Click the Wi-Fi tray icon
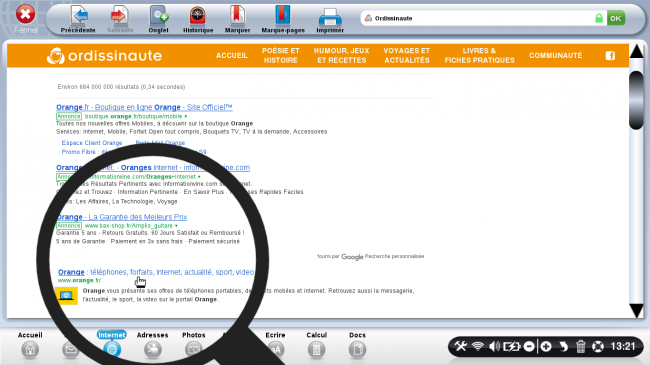Viewport: 650px width, 365px height. tap(478, 346)
